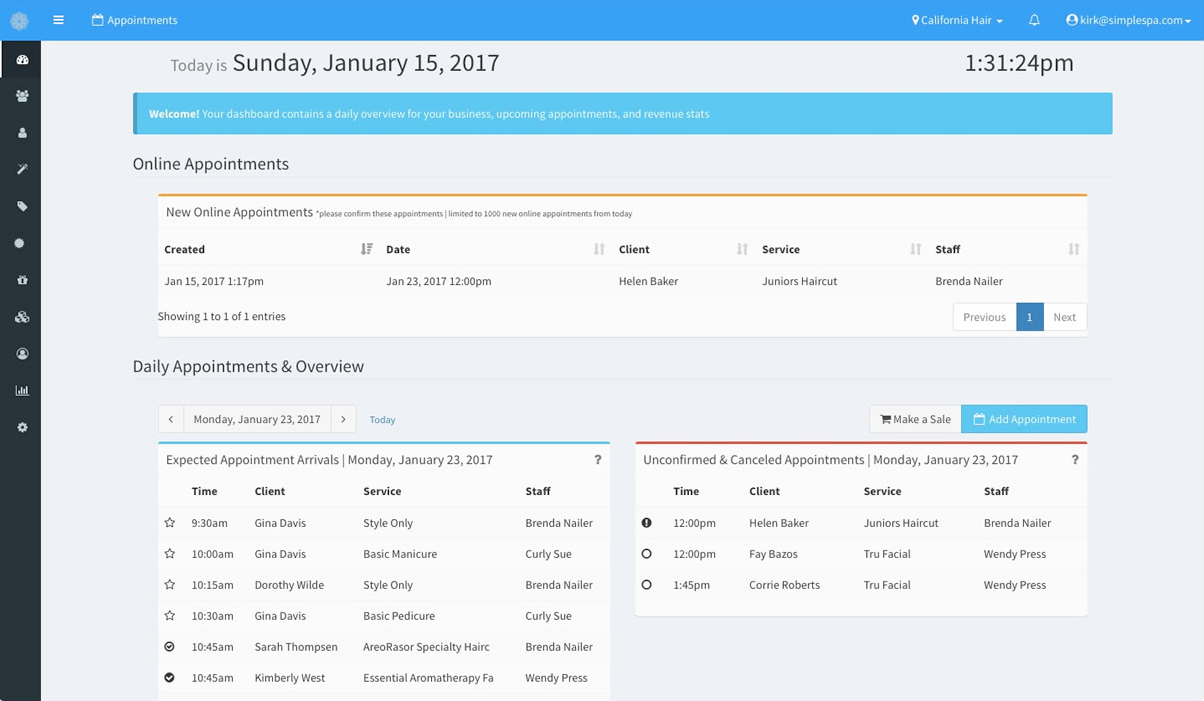Open the dashboard gauge icon in sidebar
Viewport: 1204px width, 701px height.
[x=22, y=60]
